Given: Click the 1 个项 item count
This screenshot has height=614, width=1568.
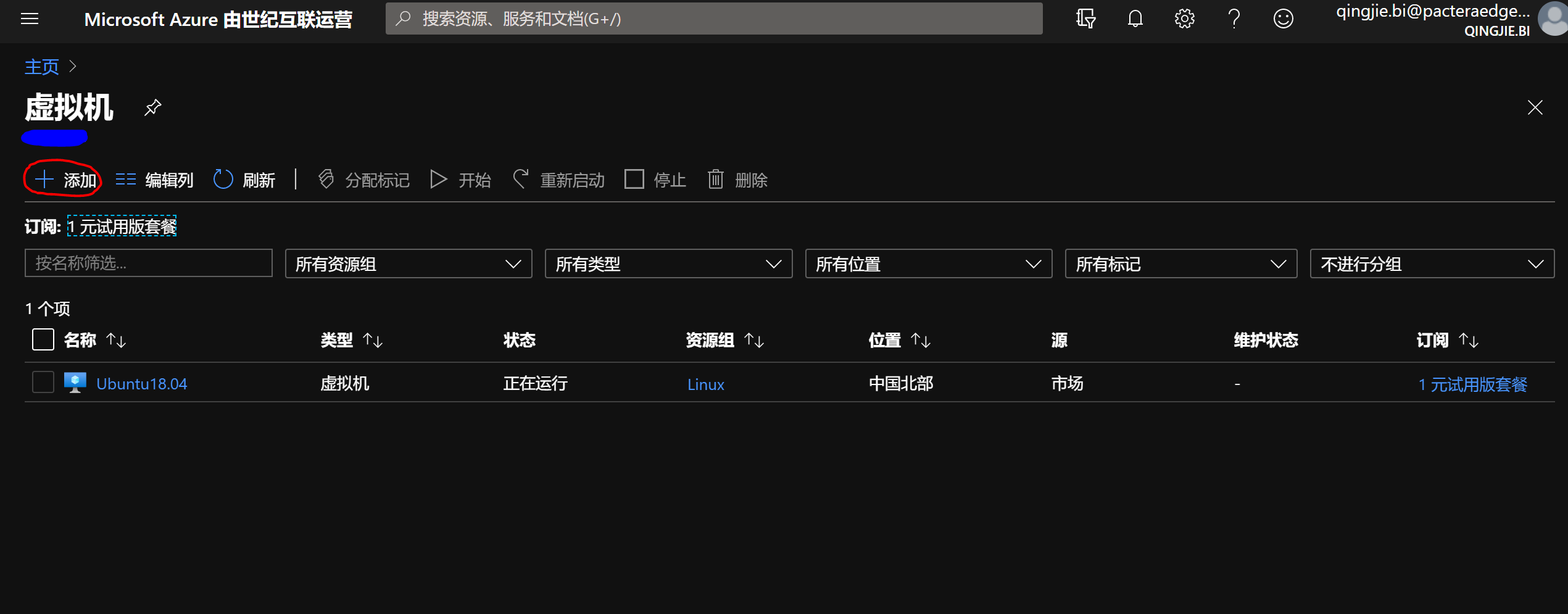Looking at the screenshot, I should [x=48, y=309].
